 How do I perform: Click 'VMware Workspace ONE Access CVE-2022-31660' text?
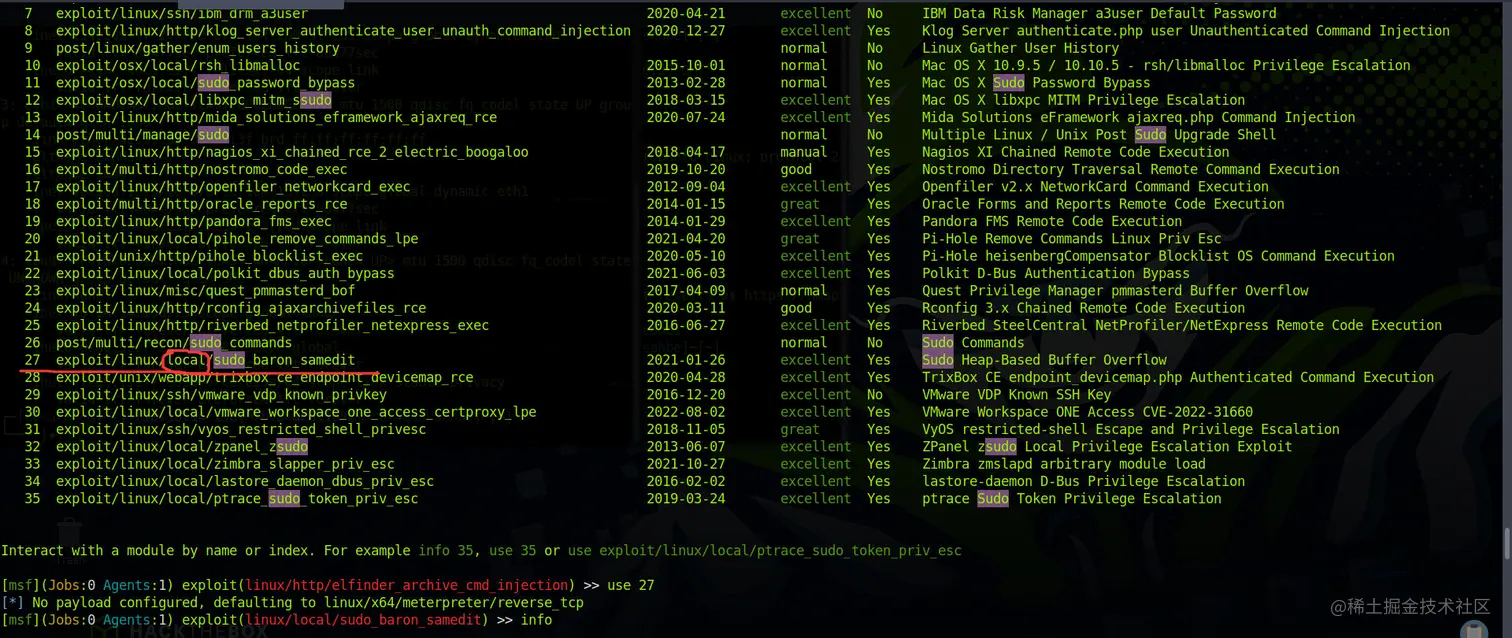tap(1087, 412)
